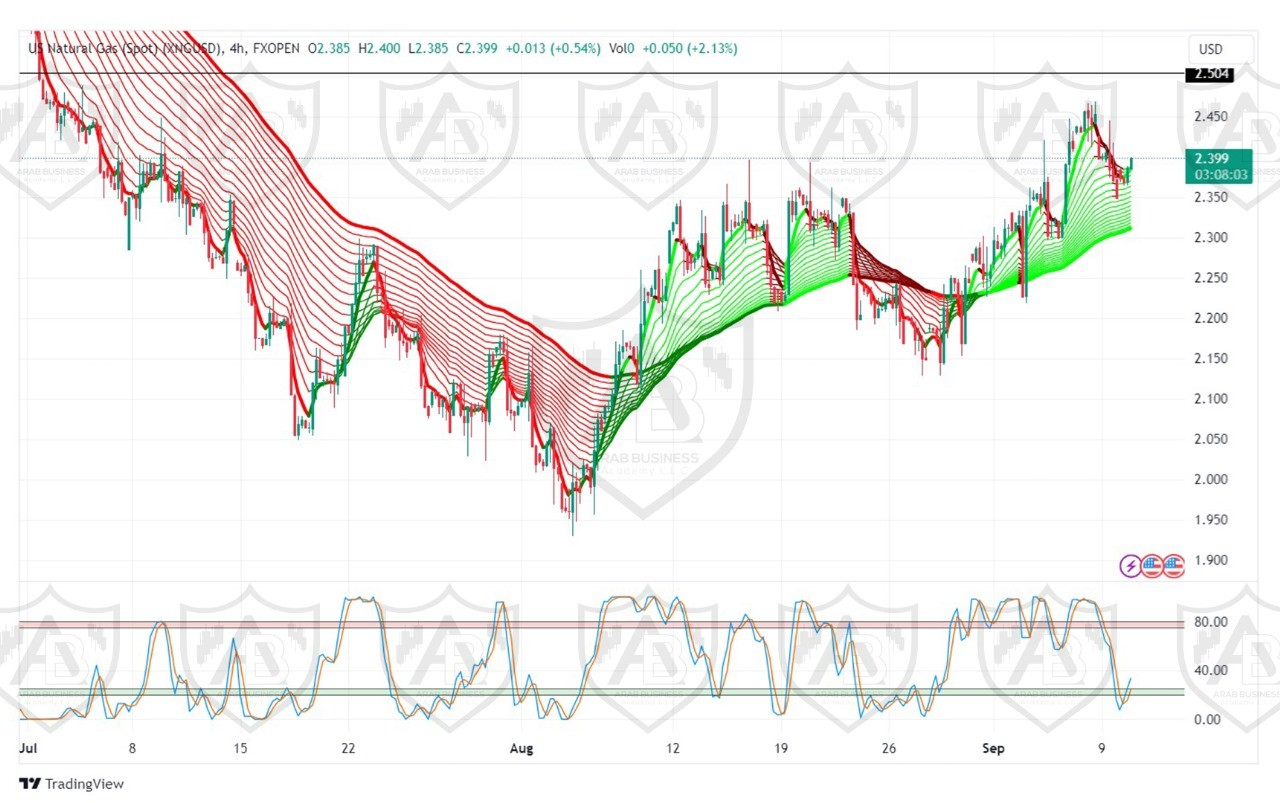Click the 22 date axis label
The image size is (1280, 803).
coord(347,748)
